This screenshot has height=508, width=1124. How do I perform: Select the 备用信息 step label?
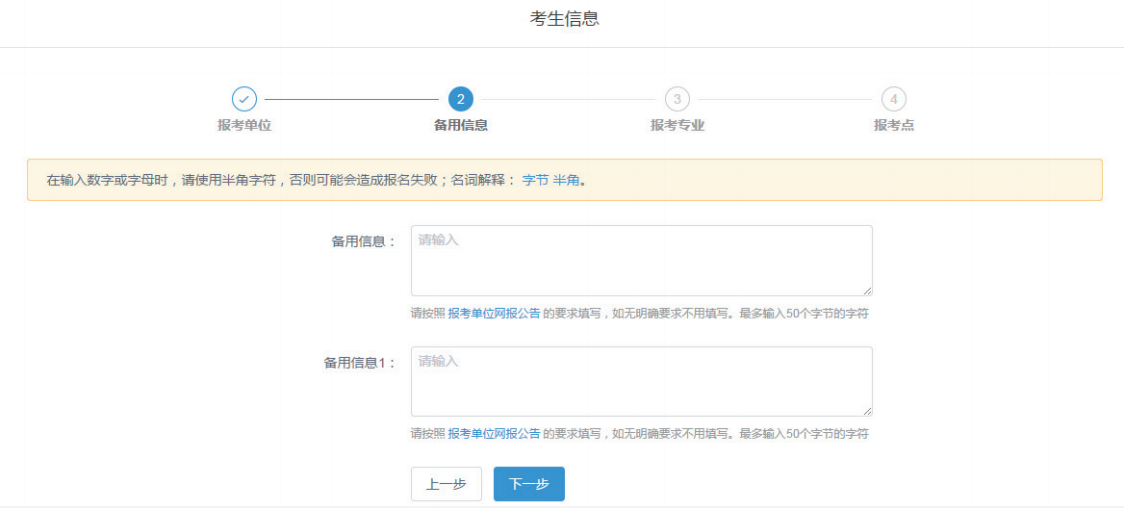point(461,125)
